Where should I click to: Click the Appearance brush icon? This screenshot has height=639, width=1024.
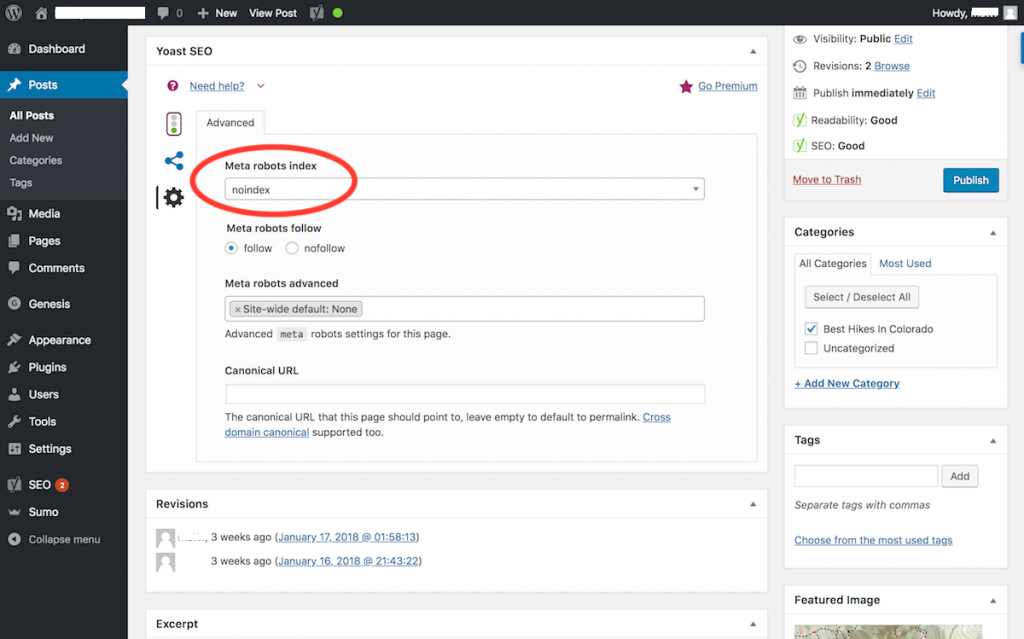(14, 340)
